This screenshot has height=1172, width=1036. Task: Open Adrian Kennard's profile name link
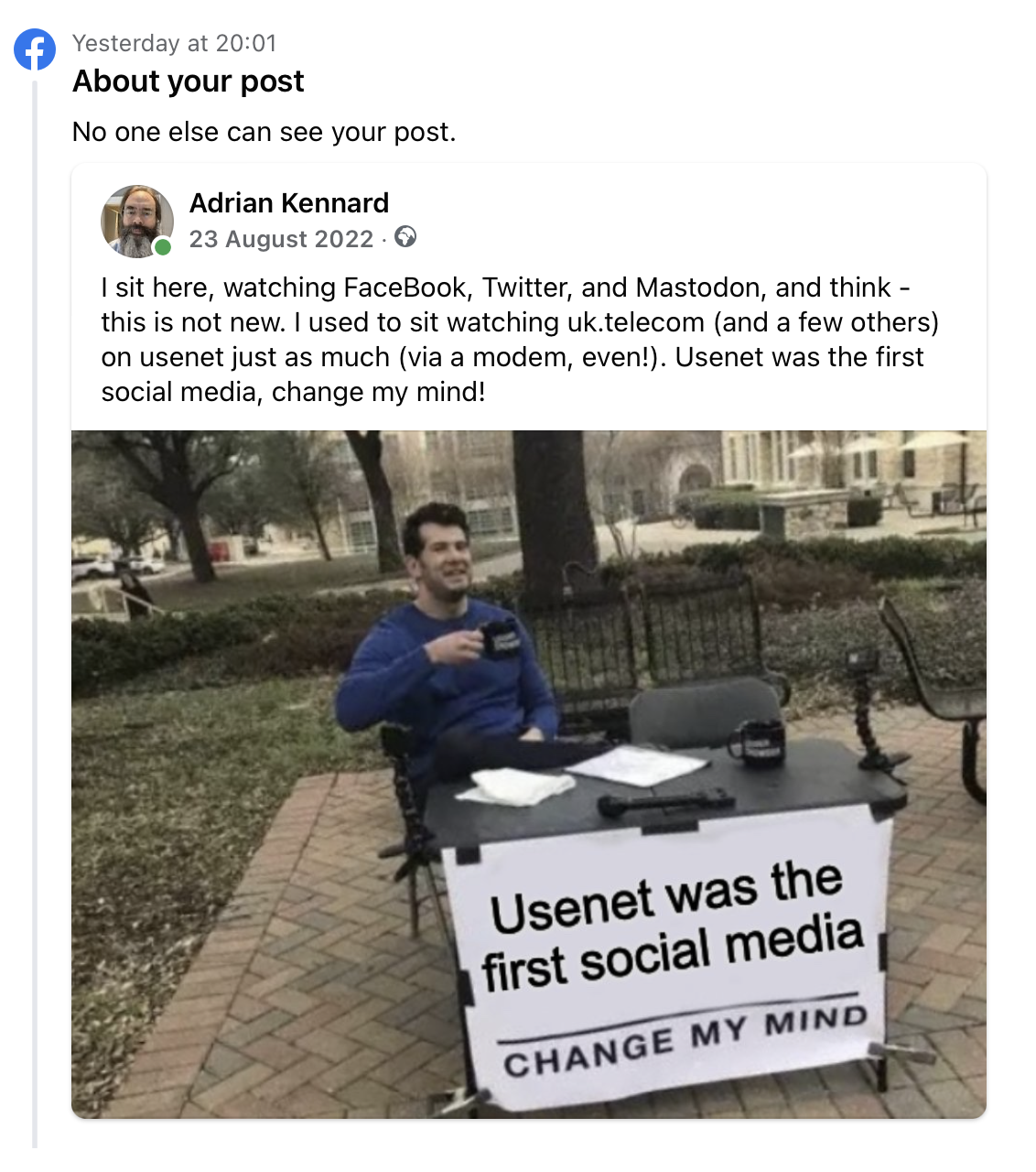click(x=289, y=202)
